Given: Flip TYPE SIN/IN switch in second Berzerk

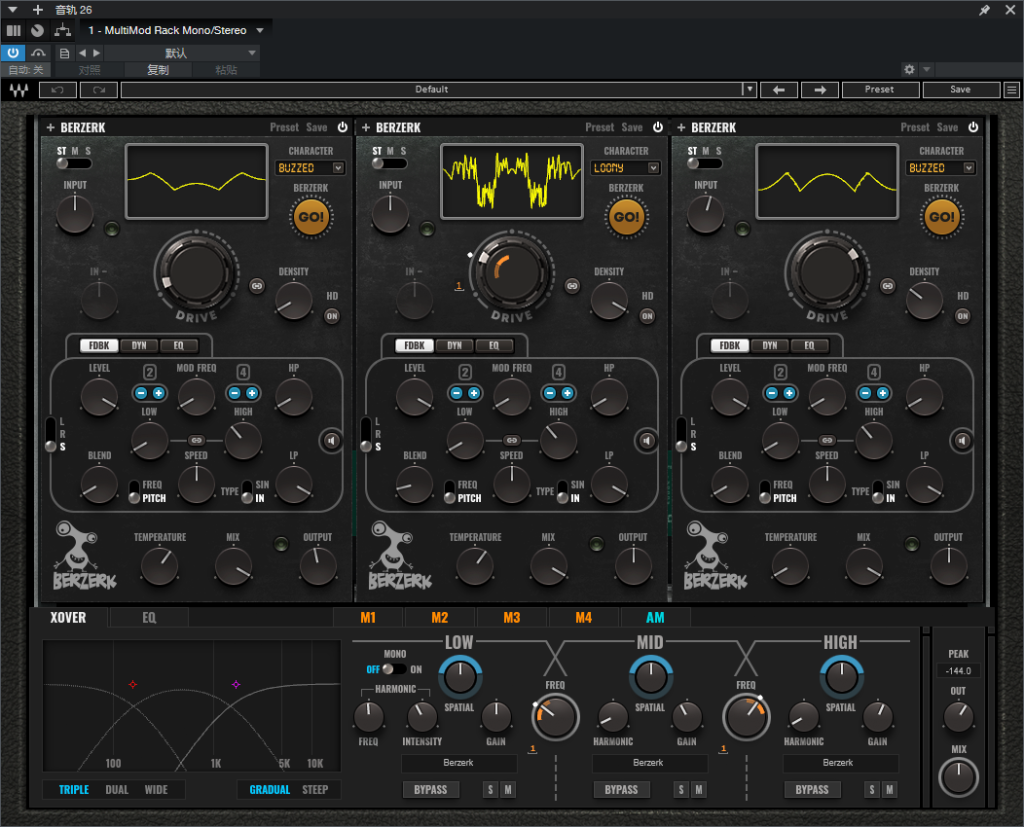Looking at the screenshot, I should (x=562, y=491).
